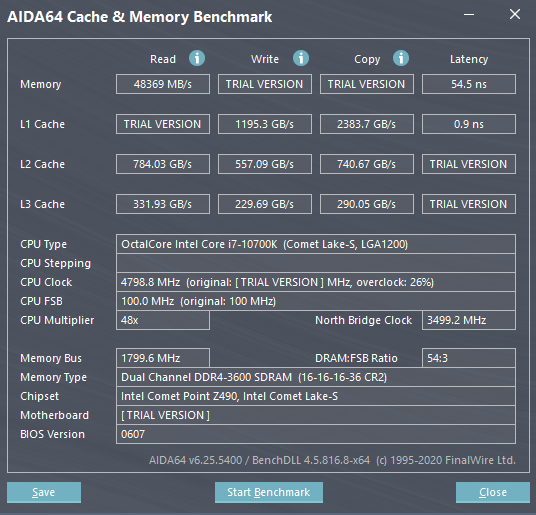Select the Memory Read value 48369 MB/s
Image resolution: width=536 pixels, height=515 pixels.
[163, 84]
